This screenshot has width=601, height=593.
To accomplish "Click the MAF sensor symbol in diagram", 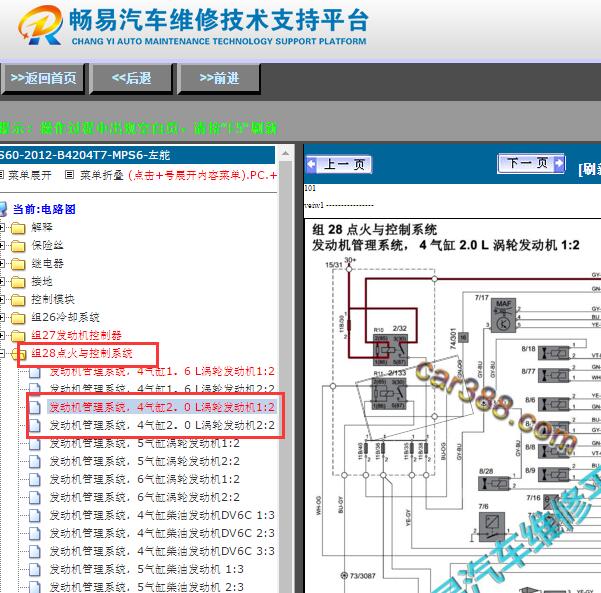I will point(503,315).
